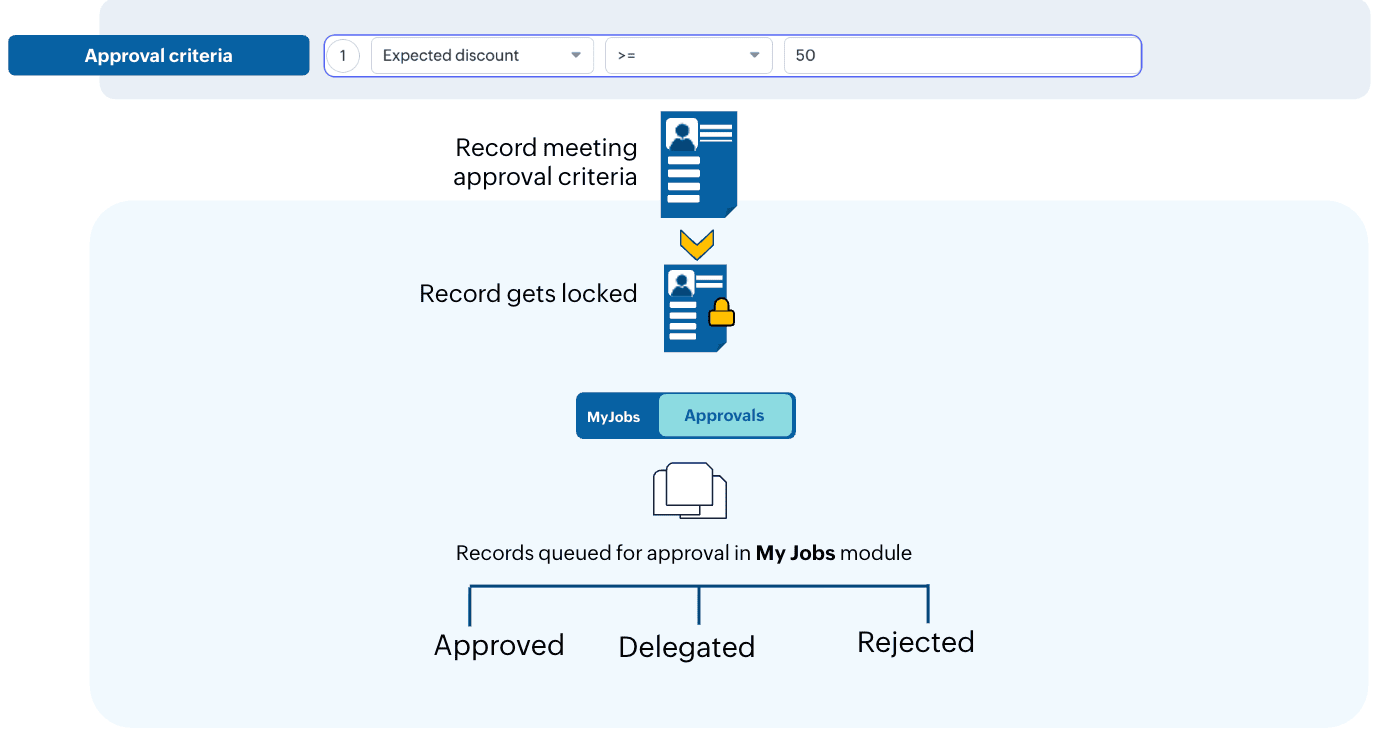Screen dimensions: 1386x730
Task: Select the Rejected outcome label
Action: tap(916, 642)
